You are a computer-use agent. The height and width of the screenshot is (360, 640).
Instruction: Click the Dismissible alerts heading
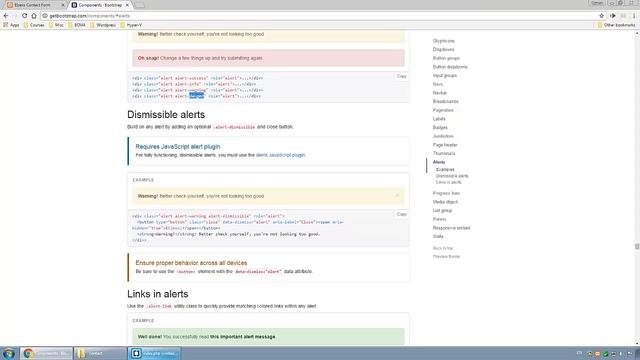[x=166, y=115]
